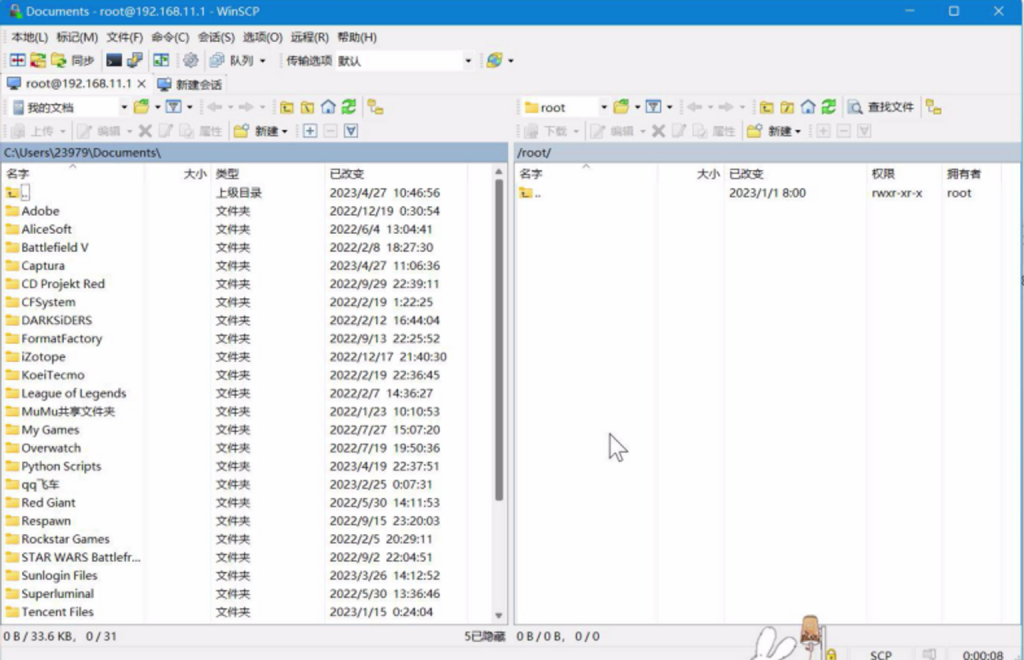Refresh the local panel with green arrows
Image resolution: width=1024 pixels, height=660 pixels.
point(349,107)
